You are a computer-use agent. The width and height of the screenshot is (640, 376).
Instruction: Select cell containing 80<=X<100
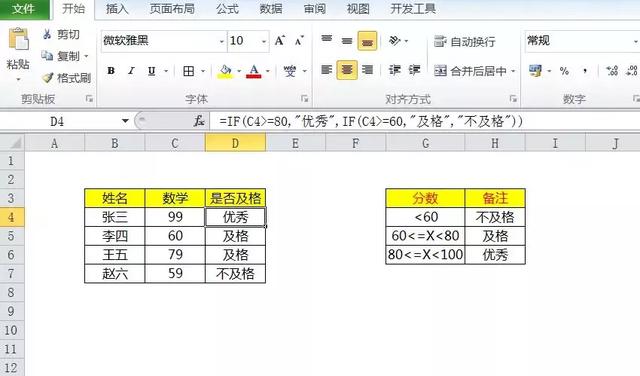click(425, 254)
